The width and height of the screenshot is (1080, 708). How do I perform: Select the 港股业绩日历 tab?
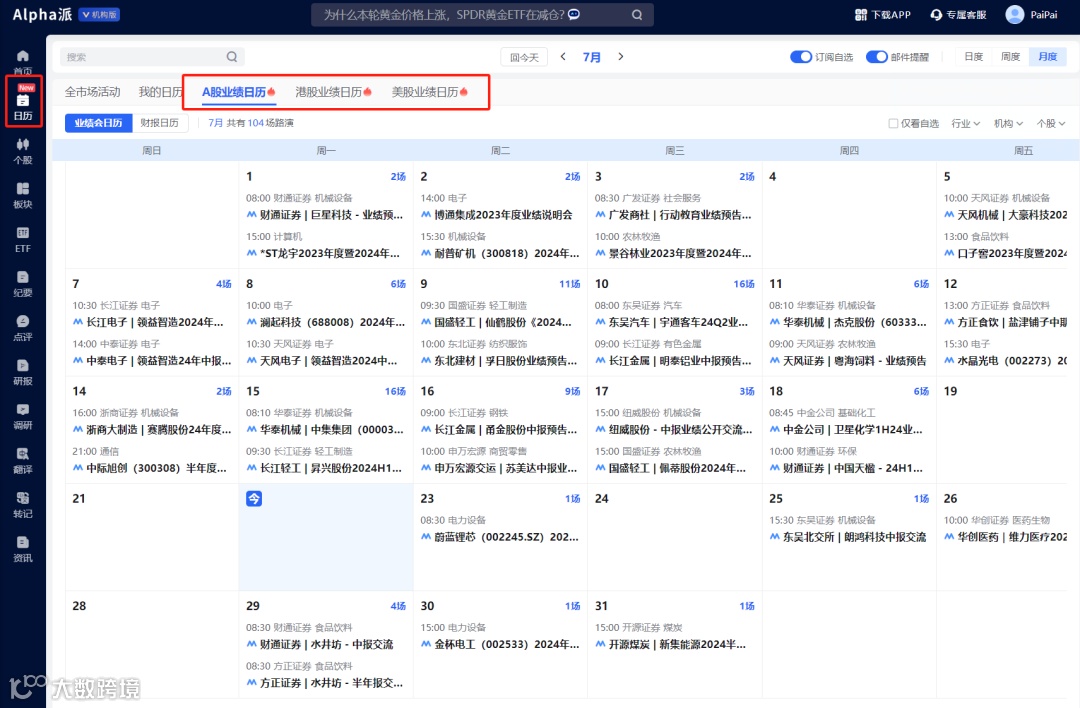pos(333,92)
